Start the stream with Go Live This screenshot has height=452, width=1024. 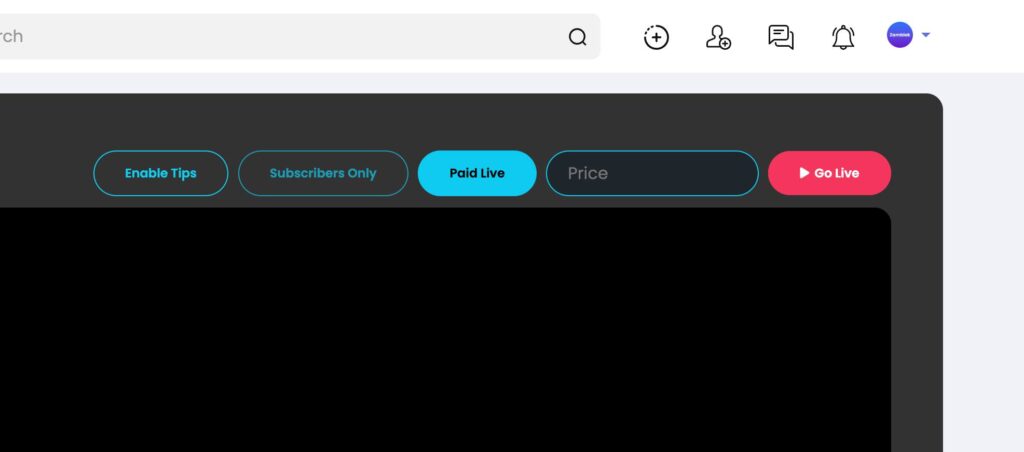pos(829,173)
